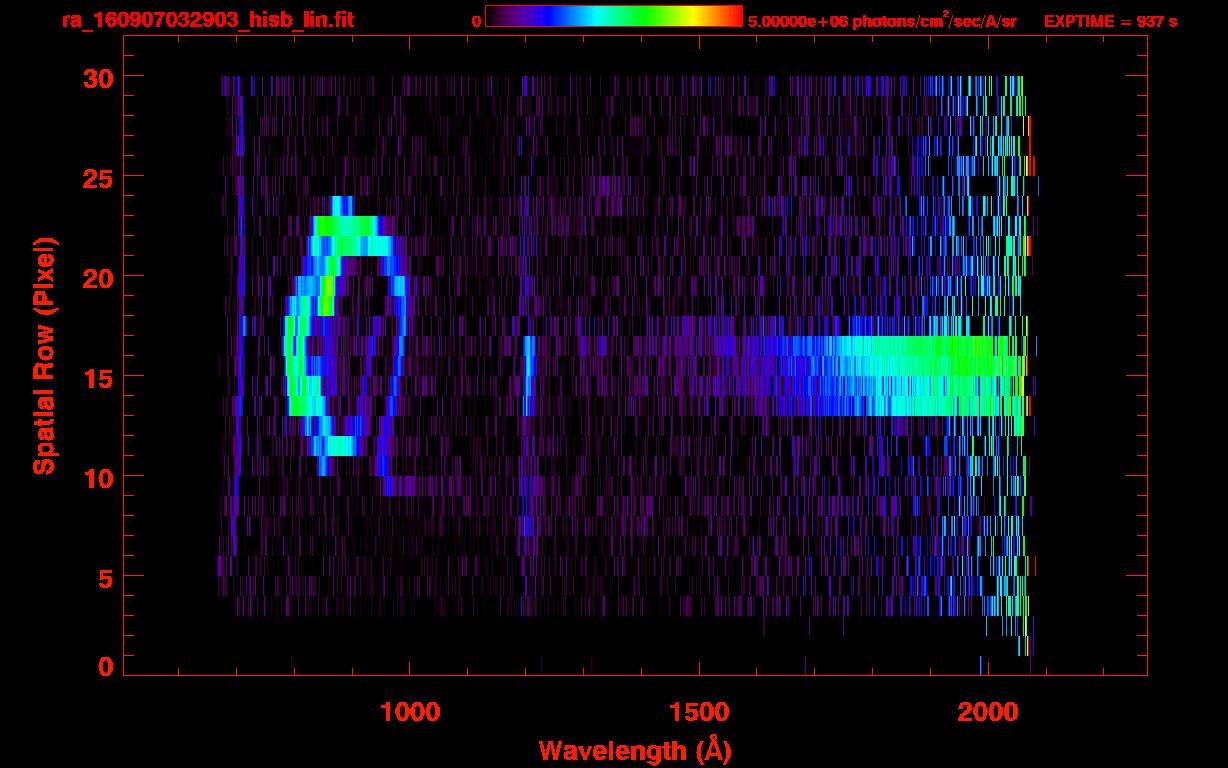Click the color bar minimum label 0

click(476, 21)
